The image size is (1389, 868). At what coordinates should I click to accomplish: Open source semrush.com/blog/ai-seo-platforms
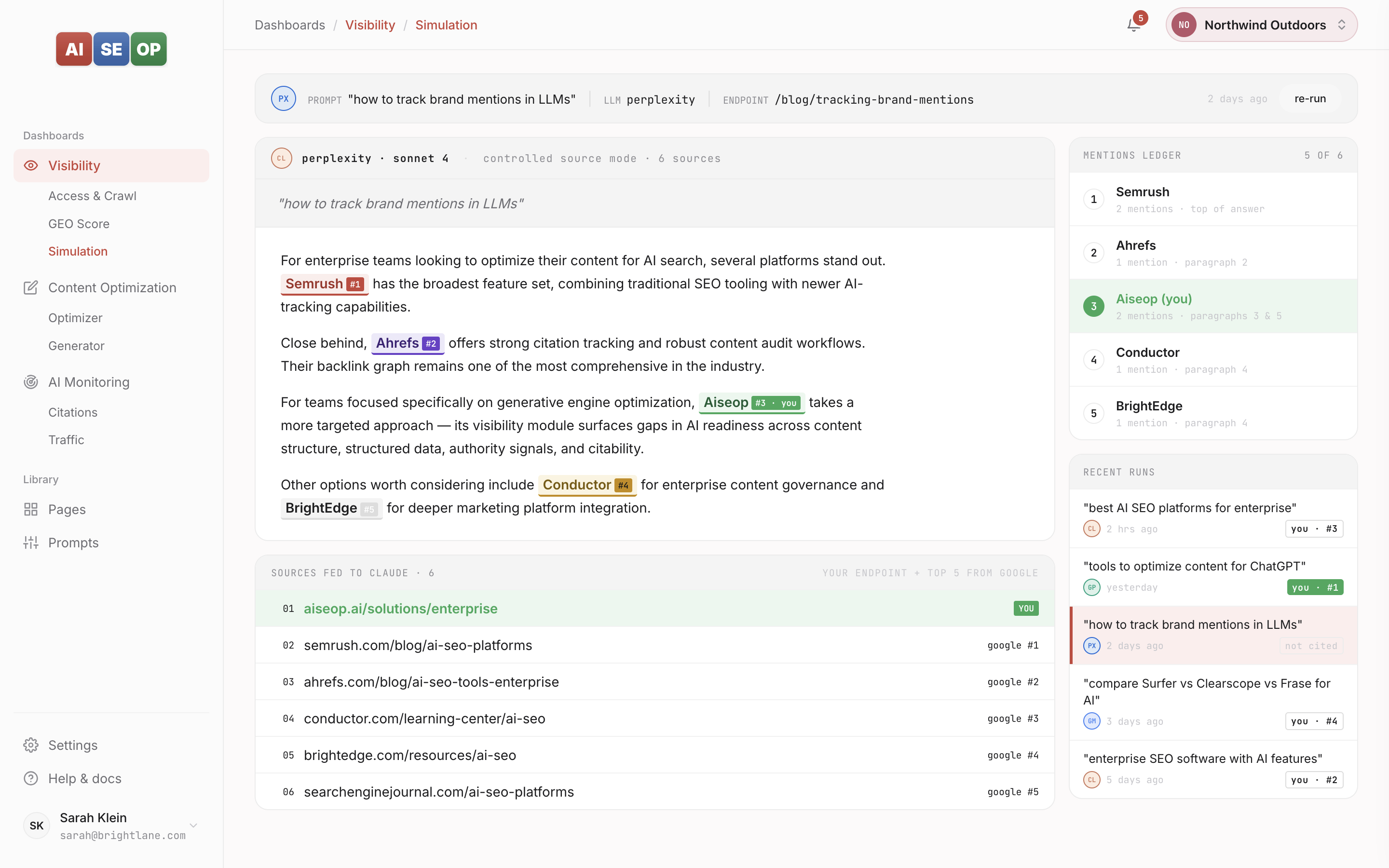[x=654, y=645]
